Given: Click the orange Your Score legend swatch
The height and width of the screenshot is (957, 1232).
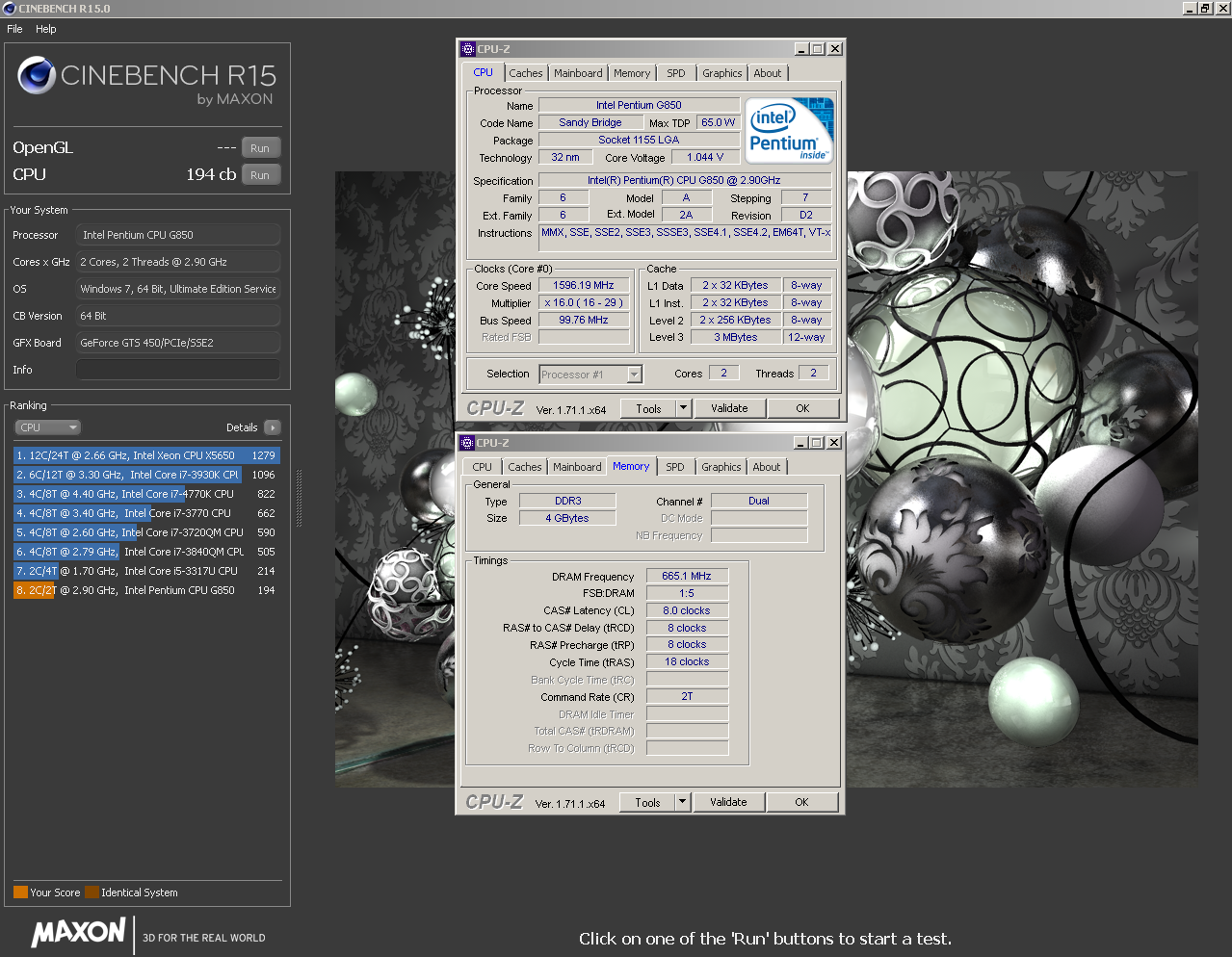Looking at the screenshot, I should pos(20,892).
